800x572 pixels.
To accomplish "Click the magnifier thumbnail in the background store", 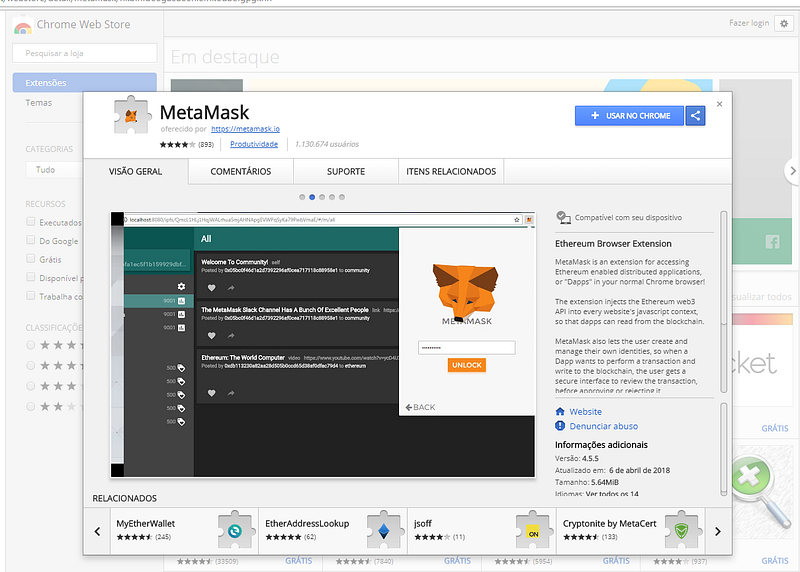I will (x=762, y=491).
